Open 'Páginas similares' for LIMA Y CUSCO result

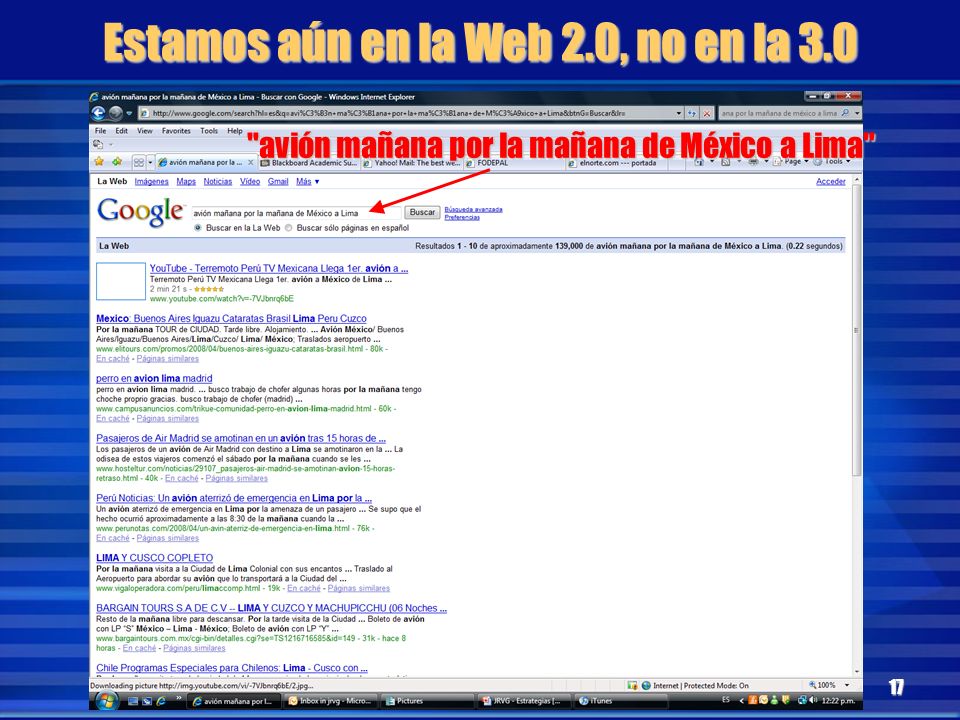(359, 588)
